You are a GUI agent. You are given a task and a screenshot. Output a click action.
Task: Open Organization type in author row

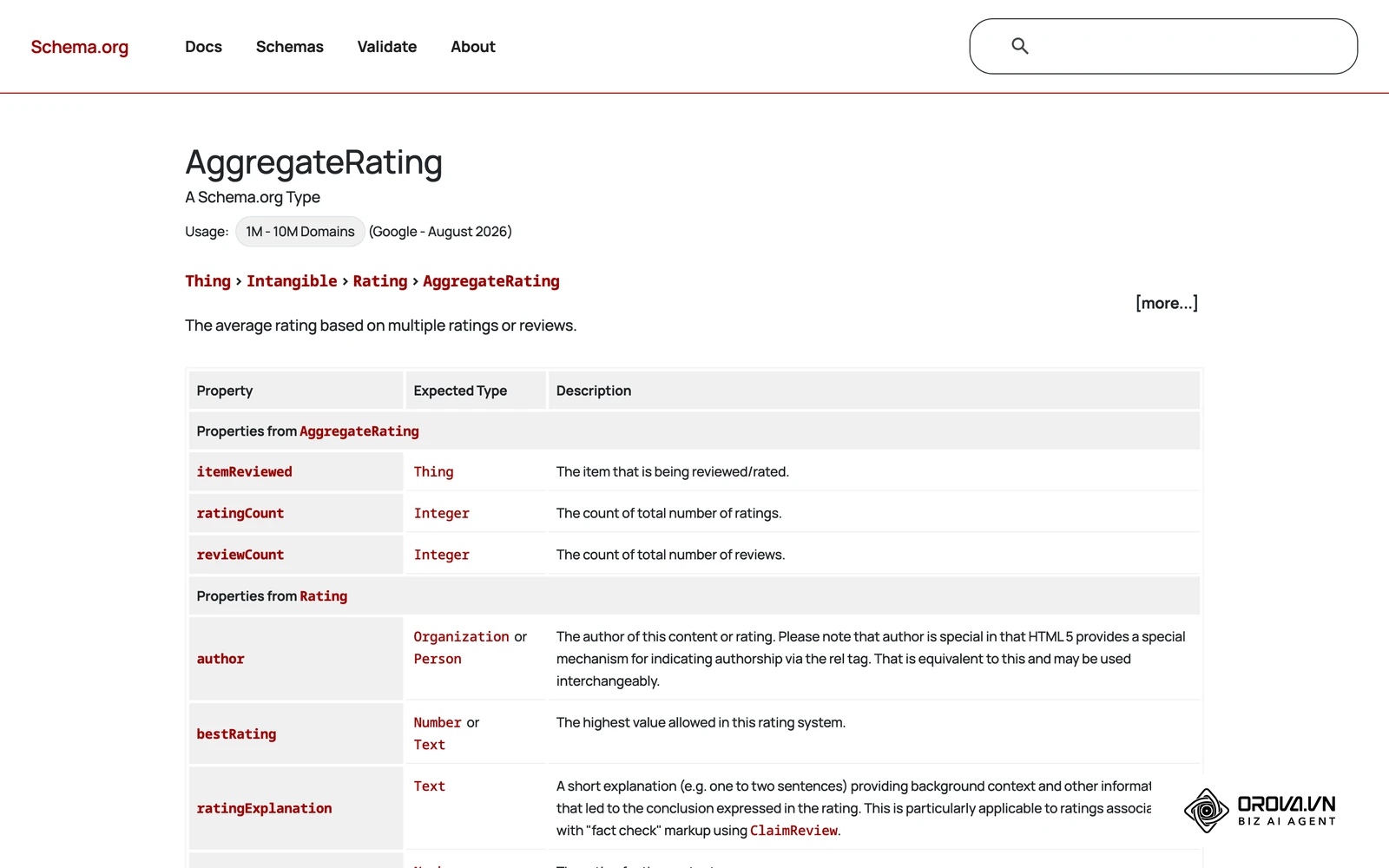(x=462, y=637)
